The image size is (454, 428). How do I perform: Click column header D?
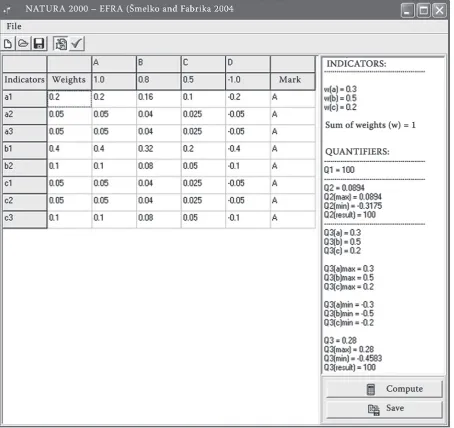[248, 64]
